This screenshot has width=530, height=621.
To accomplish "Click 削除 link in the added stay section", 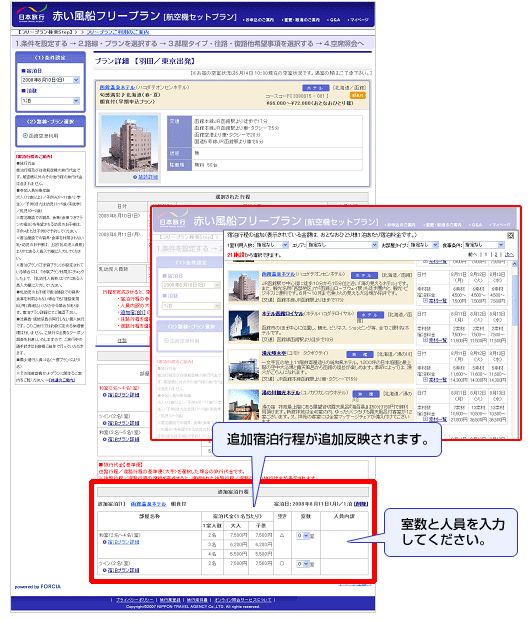I will pyautogui.click(x=361, y=504).
